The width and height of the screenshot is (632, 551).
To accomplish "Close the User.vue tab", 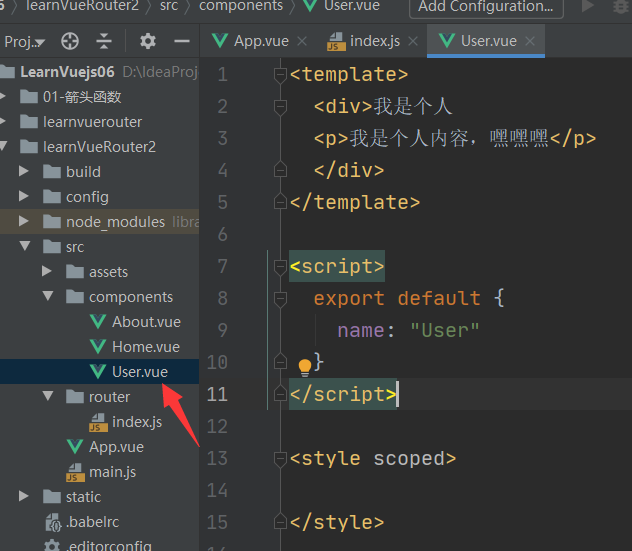I will click(x=530, y=41).
